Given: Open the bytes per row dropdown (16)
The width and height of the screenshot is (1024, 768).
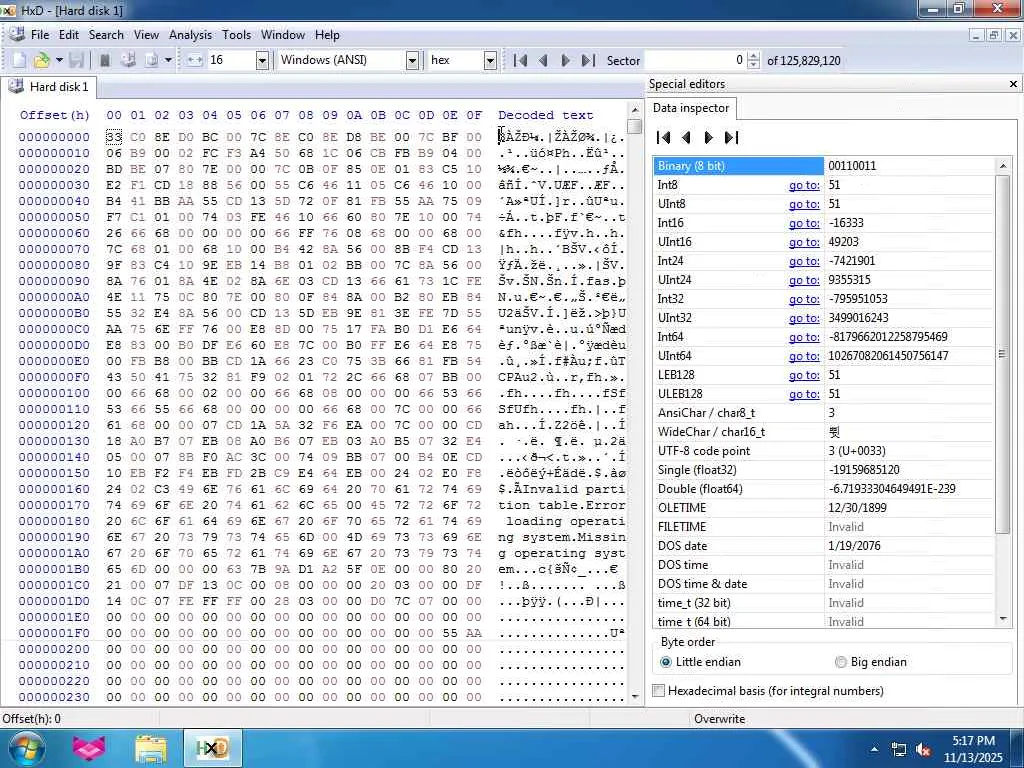Looking at the screenshot, I should tap(262, 61).
